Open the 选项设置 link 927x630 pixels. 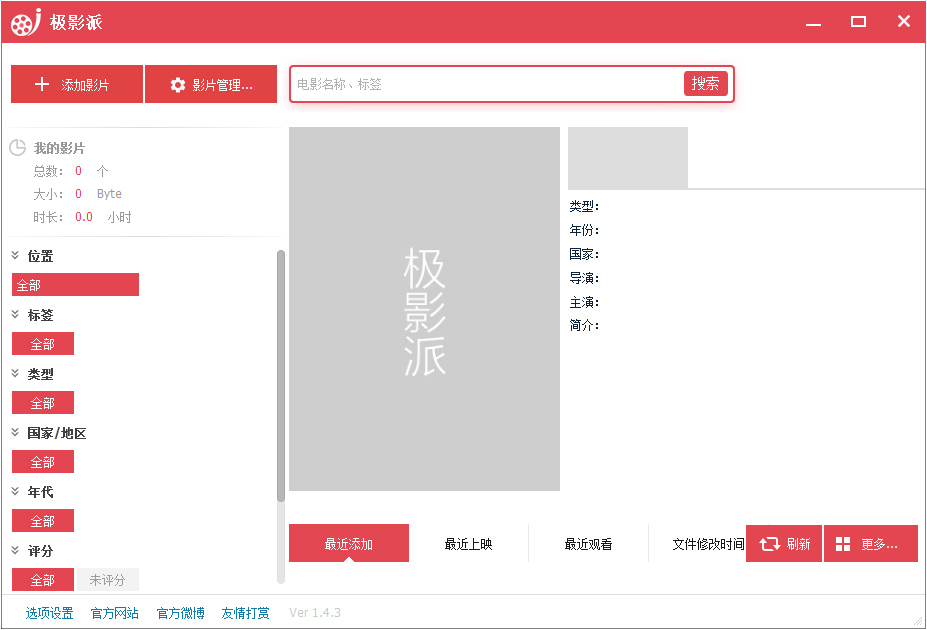click(x=50, y=613)
